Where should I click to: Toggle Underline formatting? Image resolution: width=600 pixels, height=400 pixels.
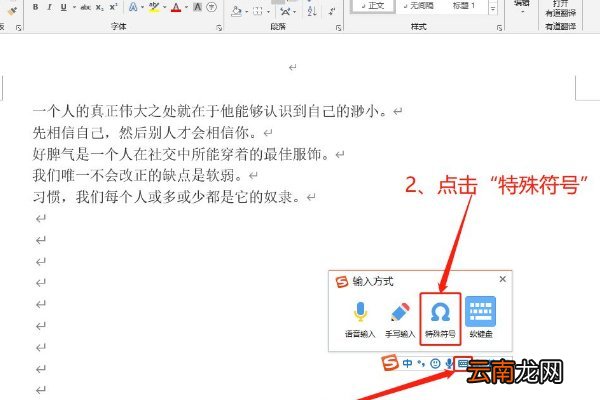(x=64, y=7)
